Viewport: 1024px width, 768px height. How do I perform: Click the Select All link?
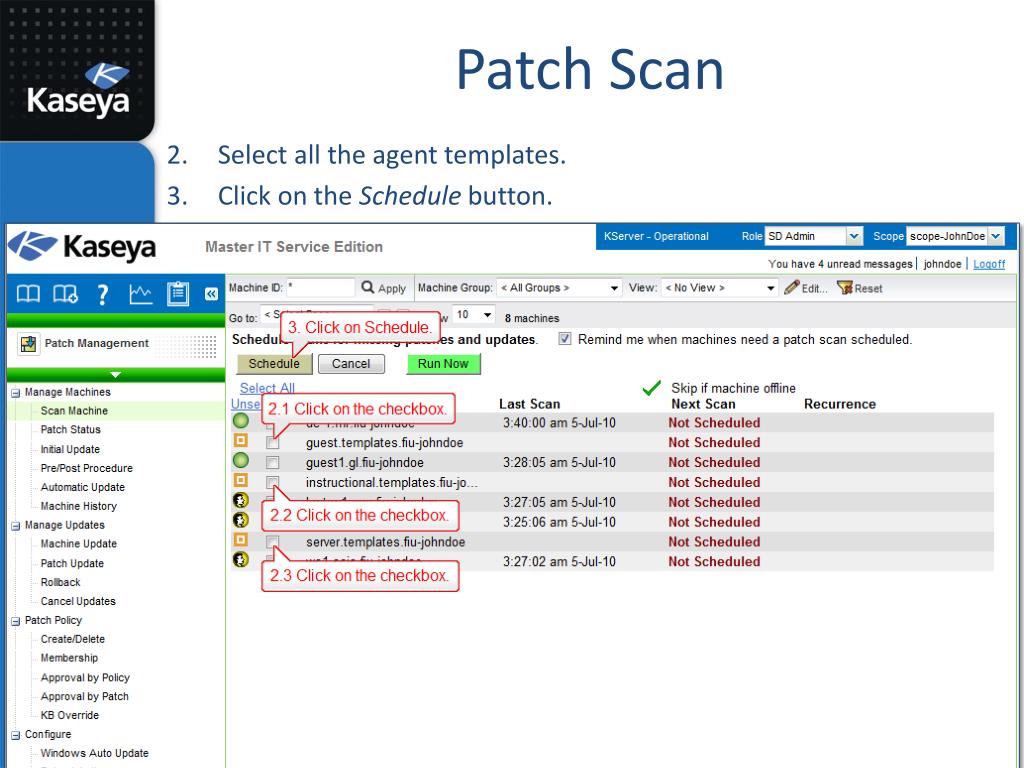[x=267, y=388]
